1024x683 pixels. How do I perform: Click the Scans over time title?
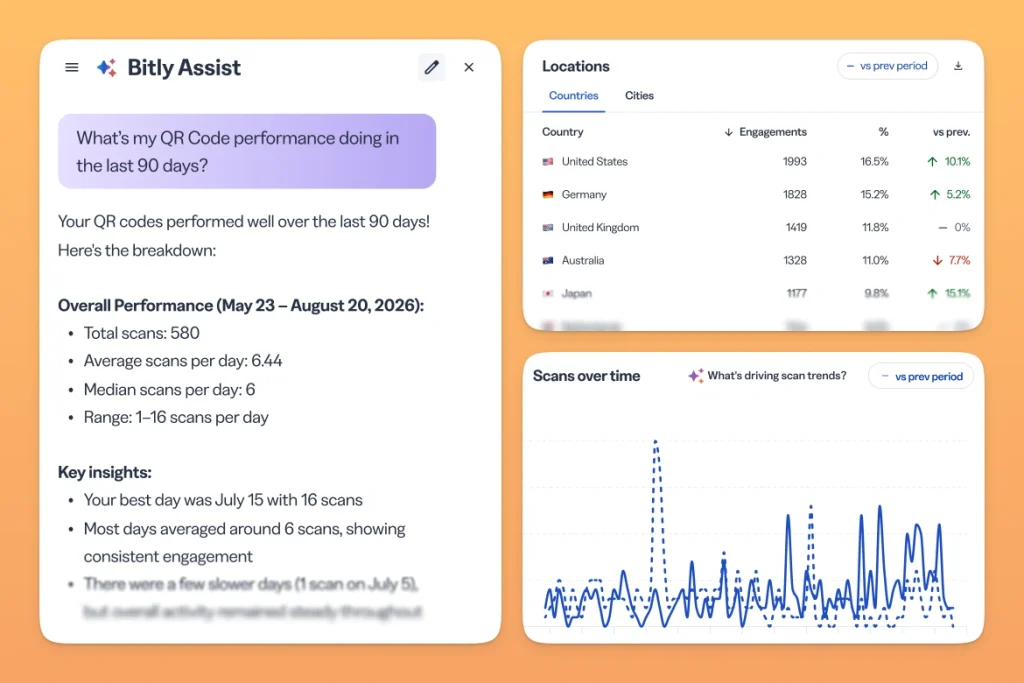point(586,376)
